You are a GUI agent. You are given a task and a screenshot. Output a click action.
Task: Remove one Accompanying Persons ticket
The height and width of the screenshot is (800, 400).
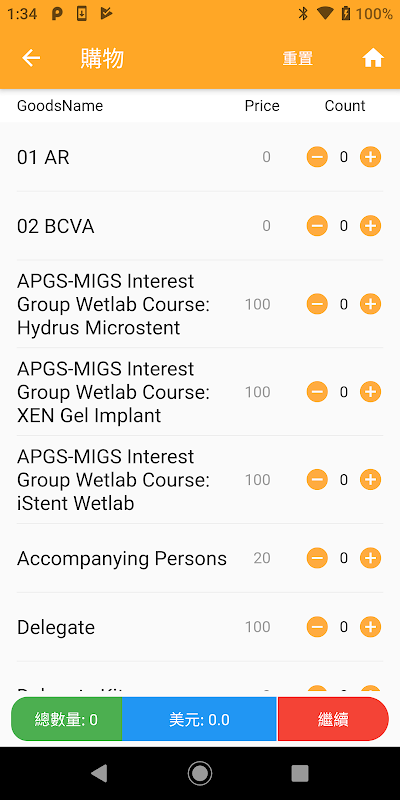tap(317, 558)
